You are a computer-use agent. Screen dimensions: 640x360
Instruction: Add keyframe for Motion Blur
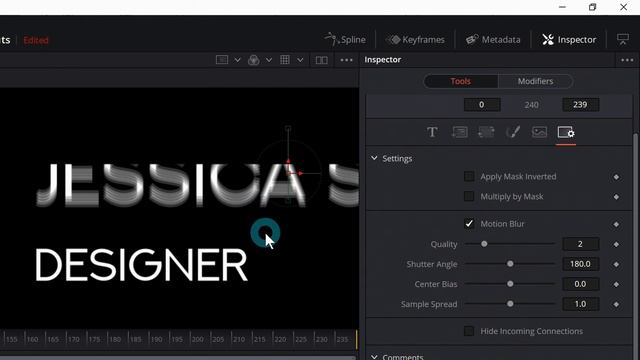[616, 224]
